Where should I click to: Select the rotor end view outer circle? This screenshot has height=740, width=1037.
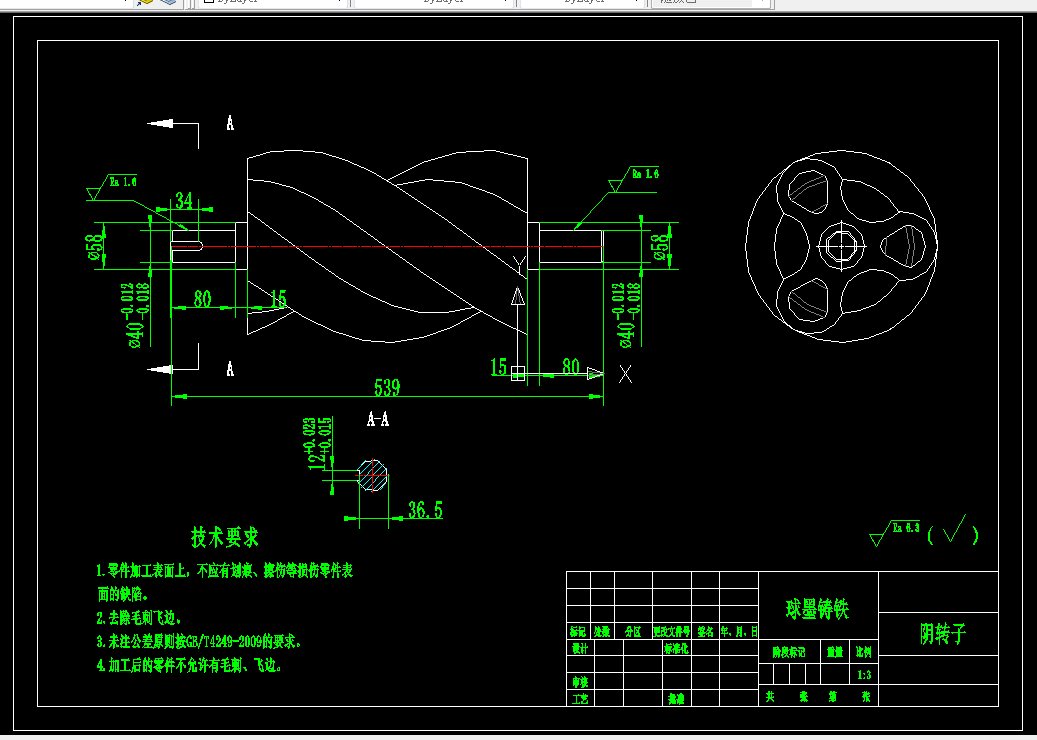(841, 246)
